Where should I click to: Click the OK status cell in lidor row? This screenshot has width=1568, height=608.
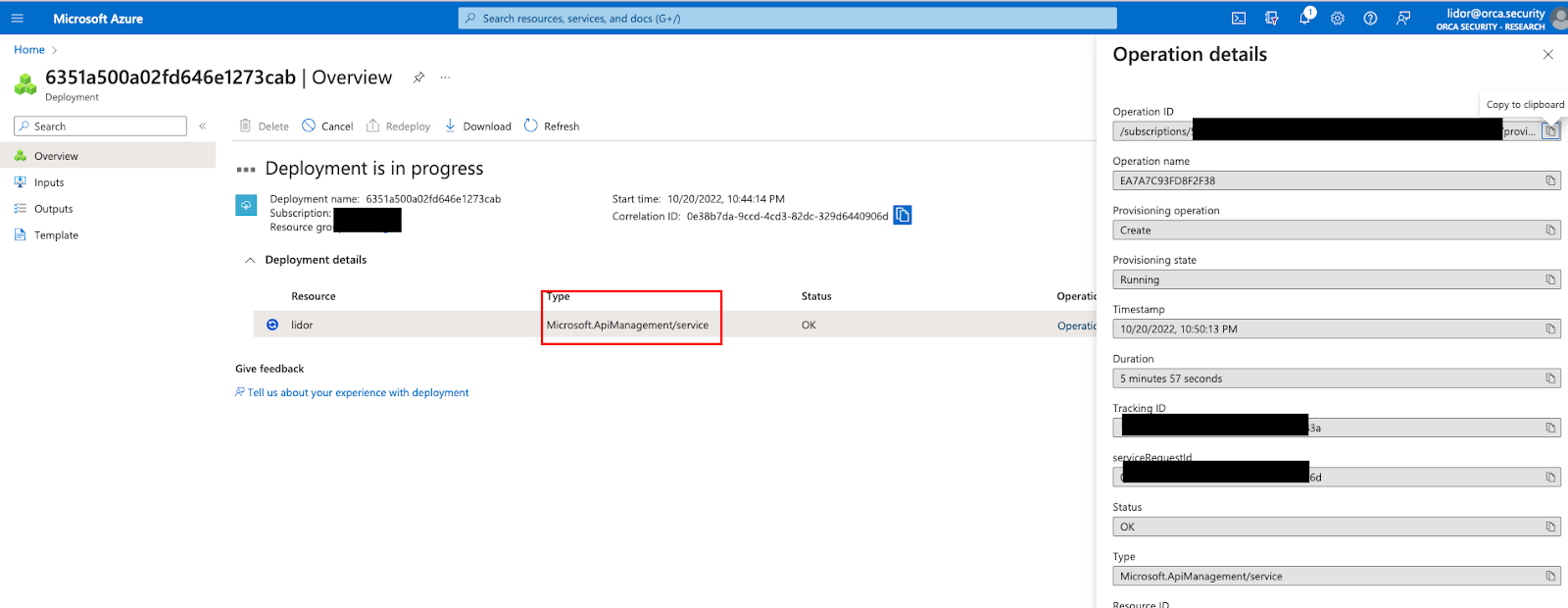coord(808,326)
